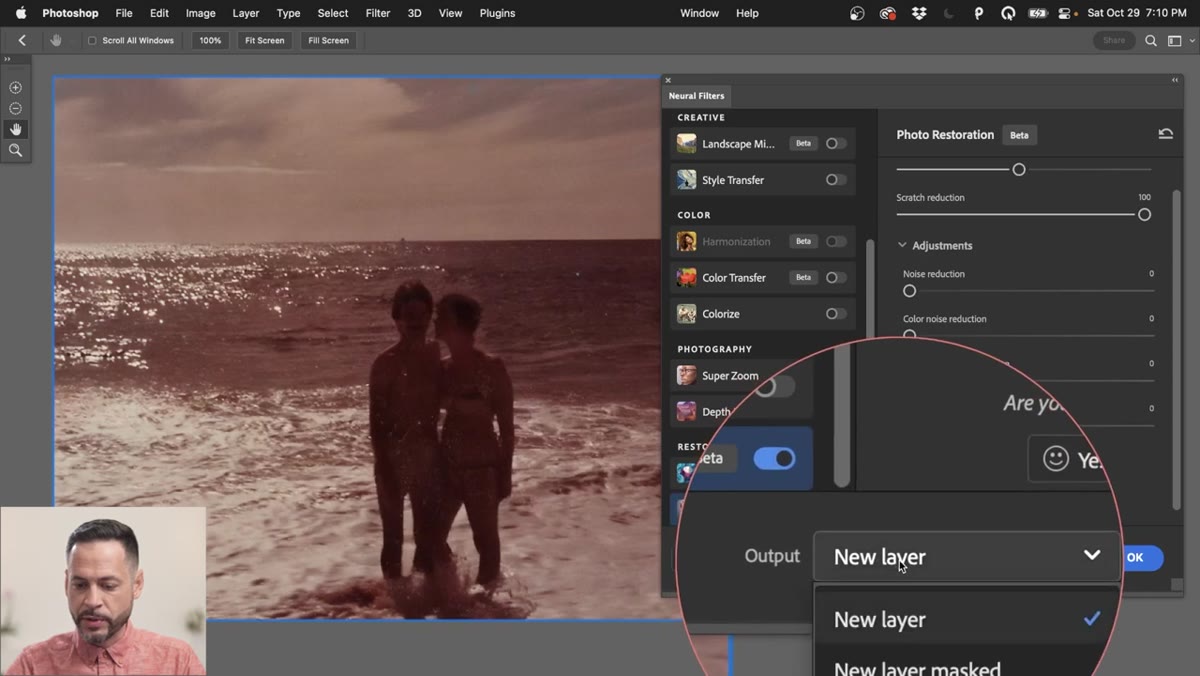Viewport: 1200px width, 676px height.
Task: Select the Add to selection tool
Action: (15, 88)
